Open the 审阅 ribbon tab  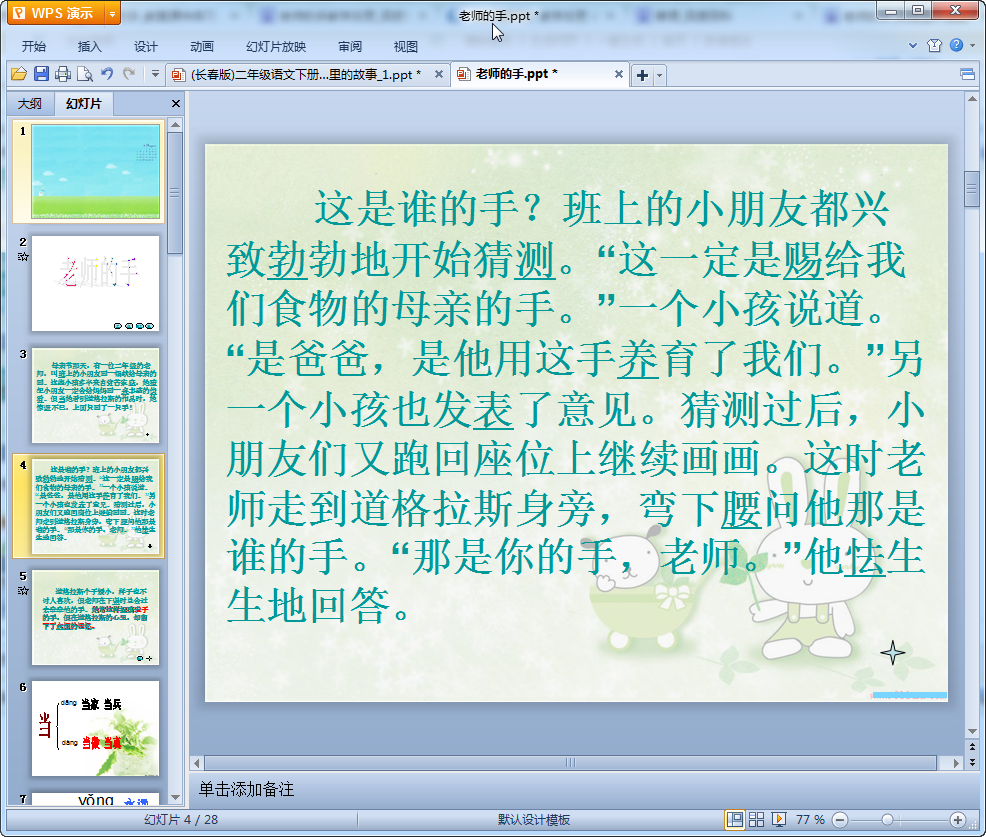click(x=350, y=47)
